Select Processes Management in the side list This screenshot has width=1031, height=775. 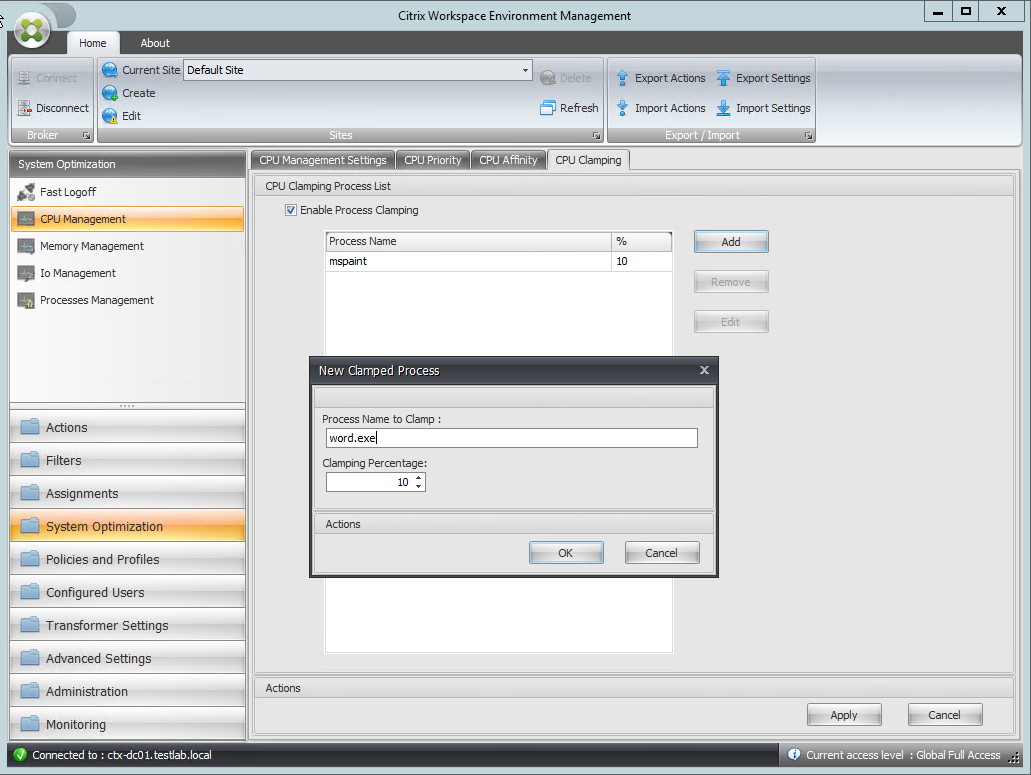128,300
